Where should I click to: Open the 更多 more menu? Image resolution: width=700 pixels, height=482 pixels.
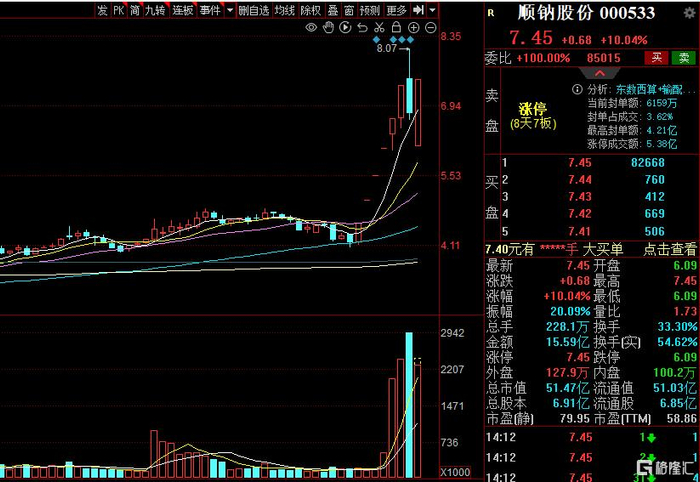pos(396,10)
